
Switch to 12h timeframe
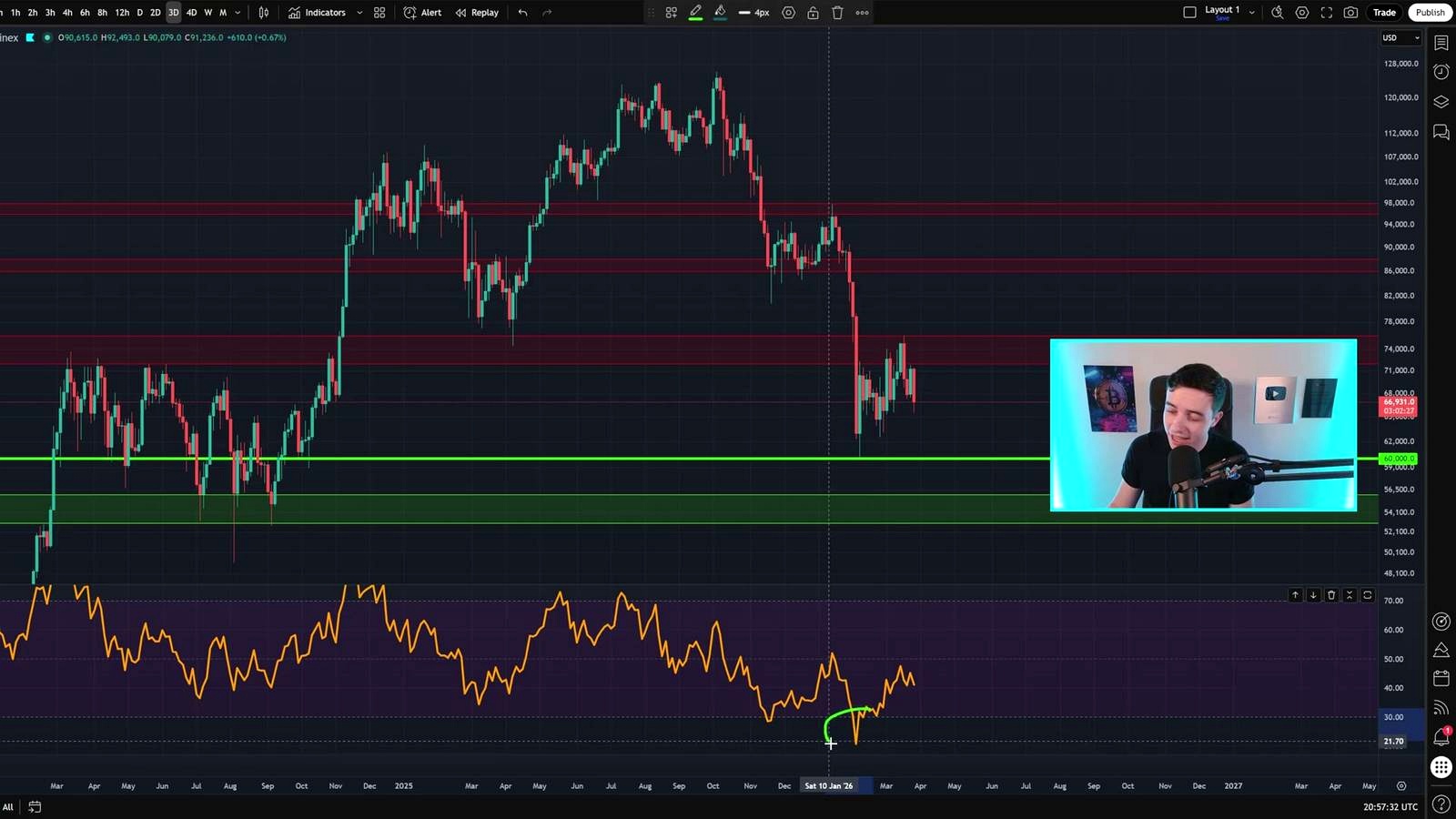pyautogui.click(x=122, y=13)
